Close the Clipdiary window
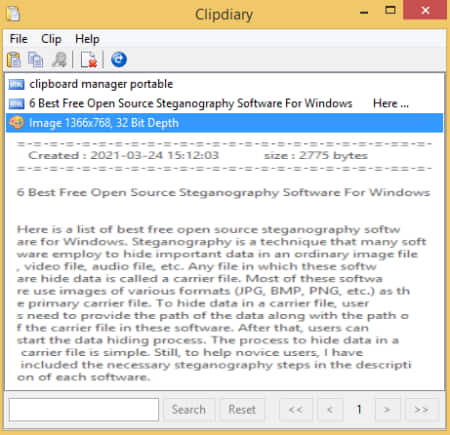The width and height of the screenshot is (450, 435). tap(425, 10)
